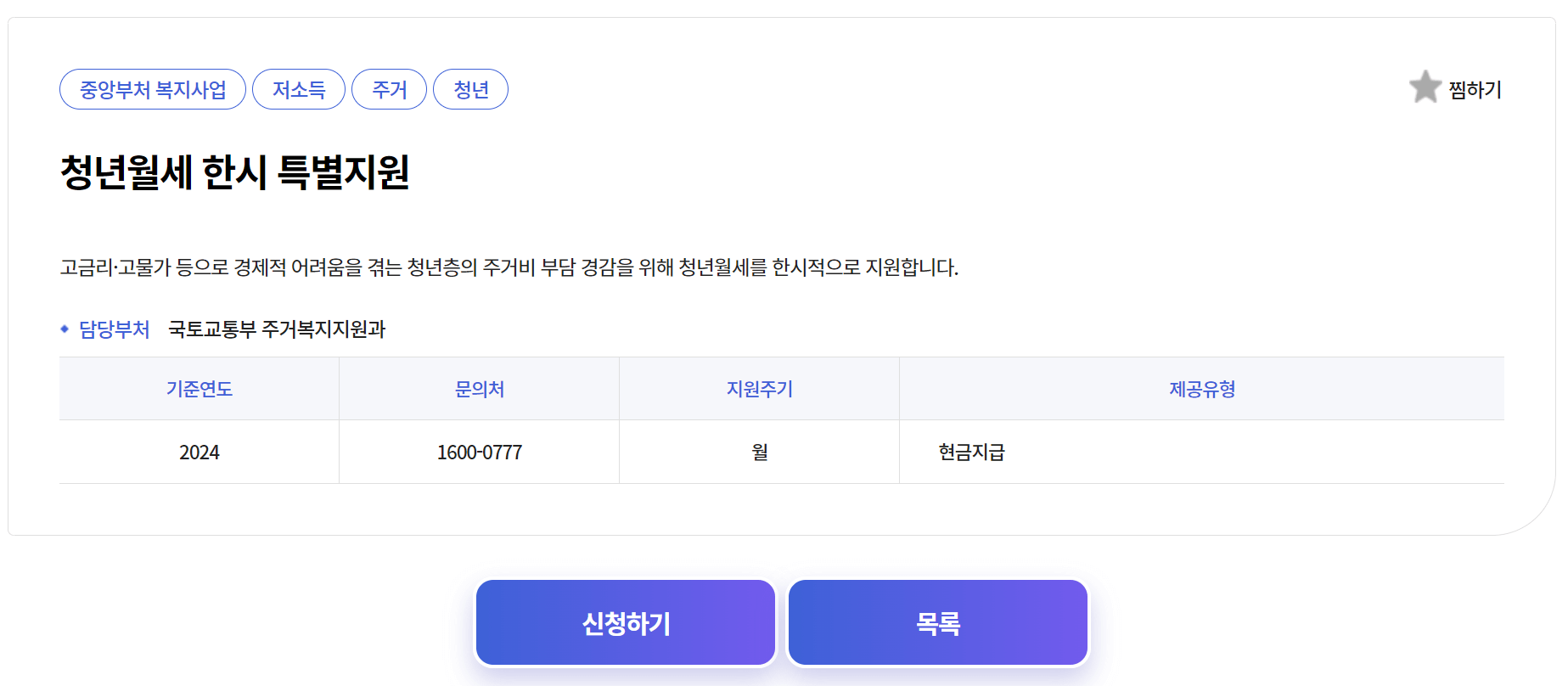The image size is (1568, 686).
Task: Click the 청년 tag pill
Action: [x=471, y=88]
